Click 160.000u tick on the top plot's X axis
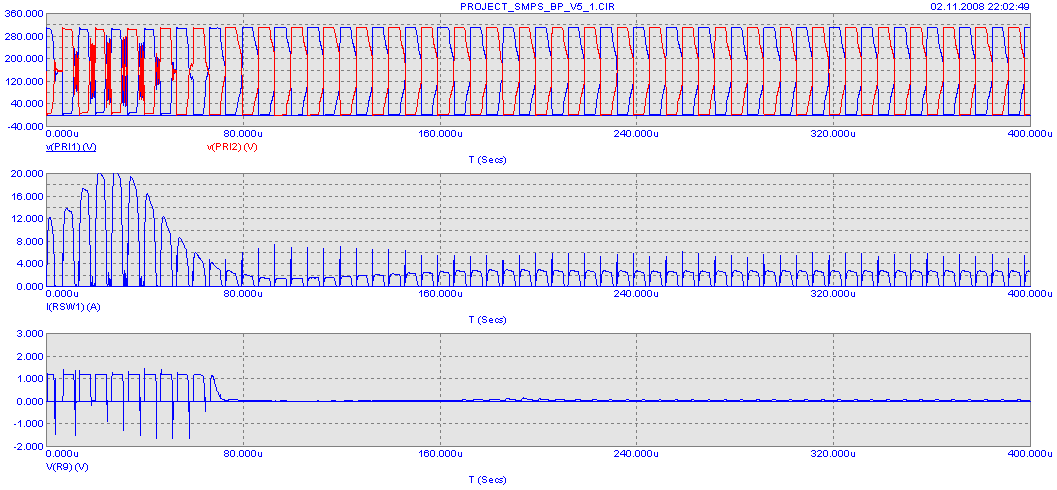Viewport: 1057px width, 490px height. [439, 133]
